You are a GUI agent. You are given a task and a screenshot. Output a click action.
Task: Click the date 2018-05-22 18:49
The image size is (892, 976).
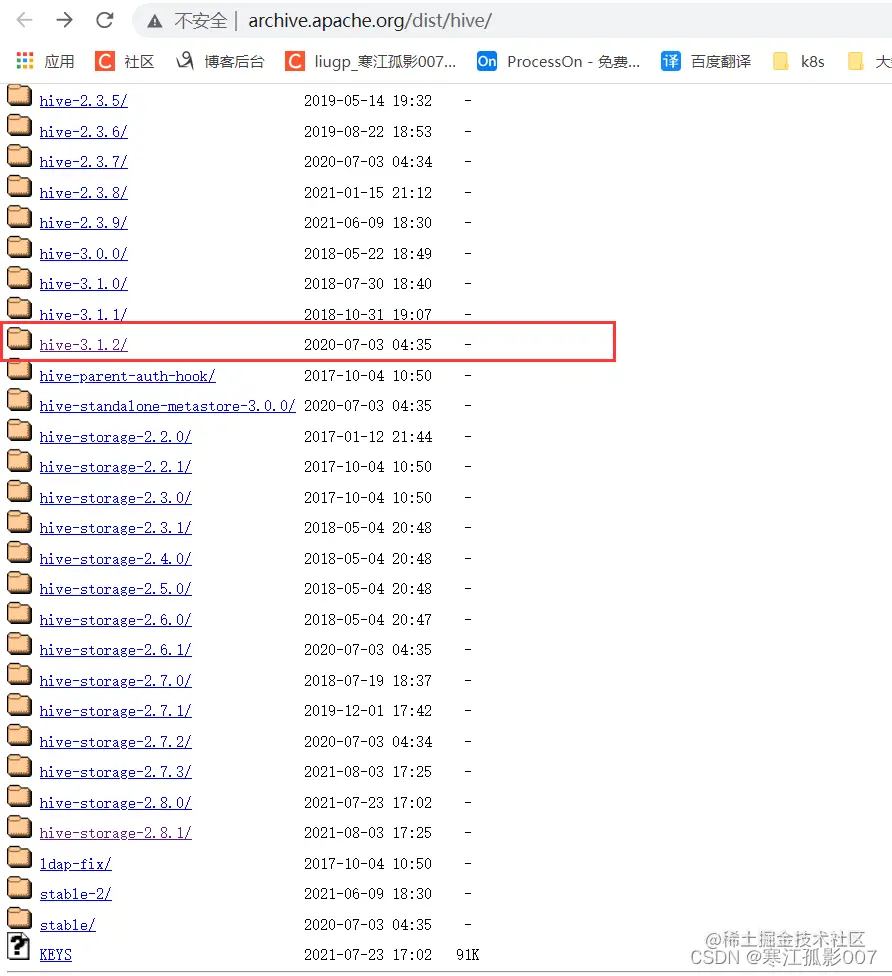tap(368, 254)
